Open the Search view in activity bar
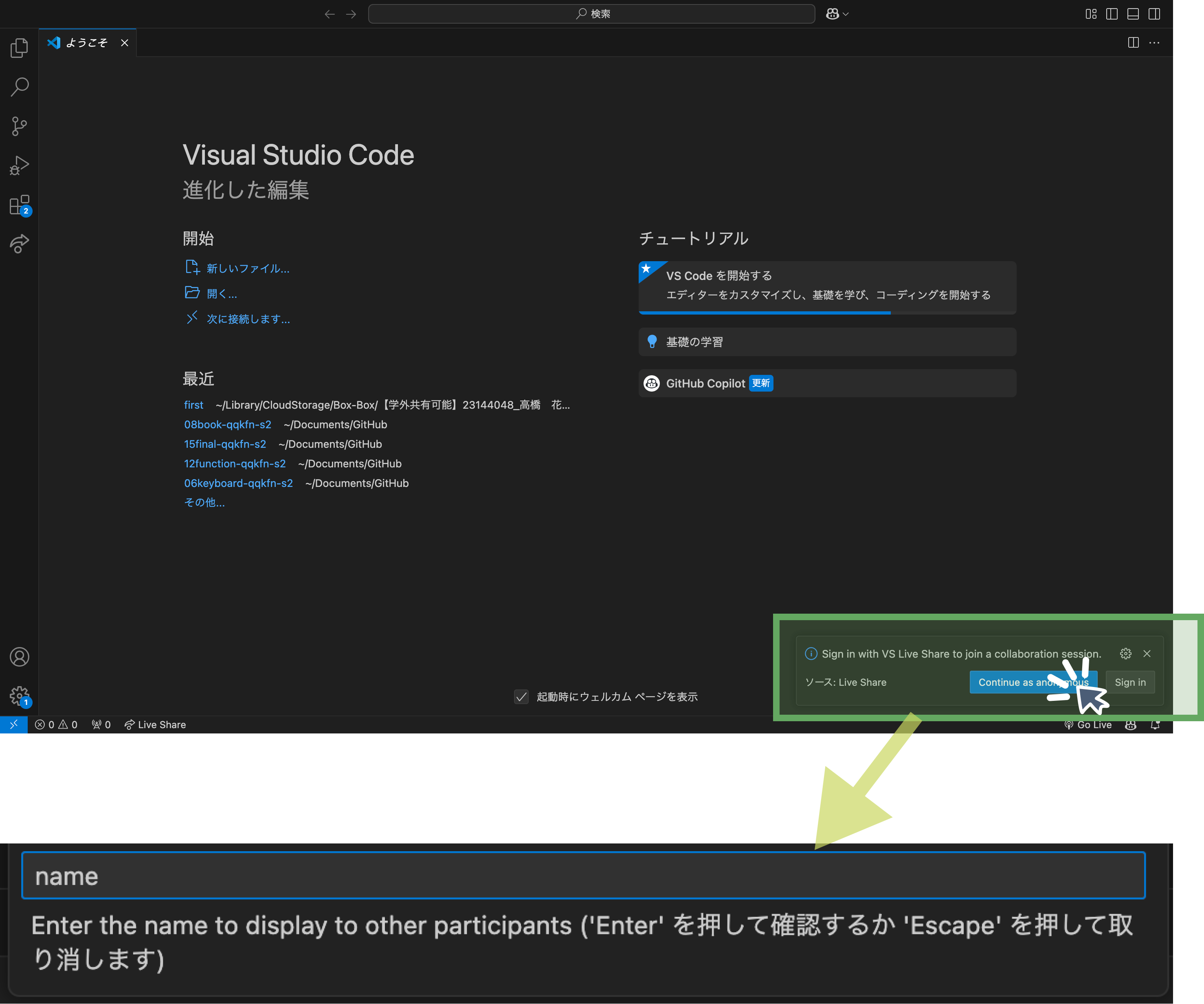 20,87
